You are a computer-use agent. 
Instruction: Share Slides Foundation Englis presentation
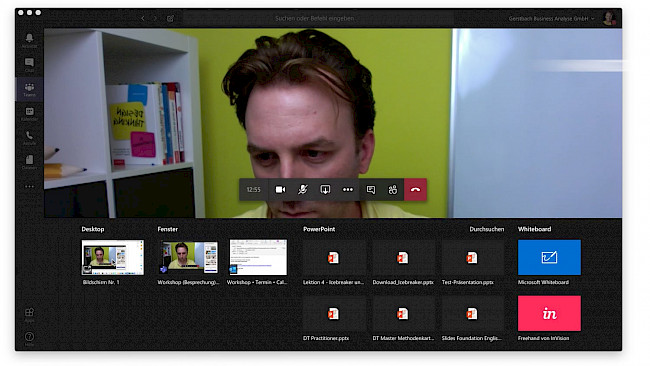(x=472, y=313)
